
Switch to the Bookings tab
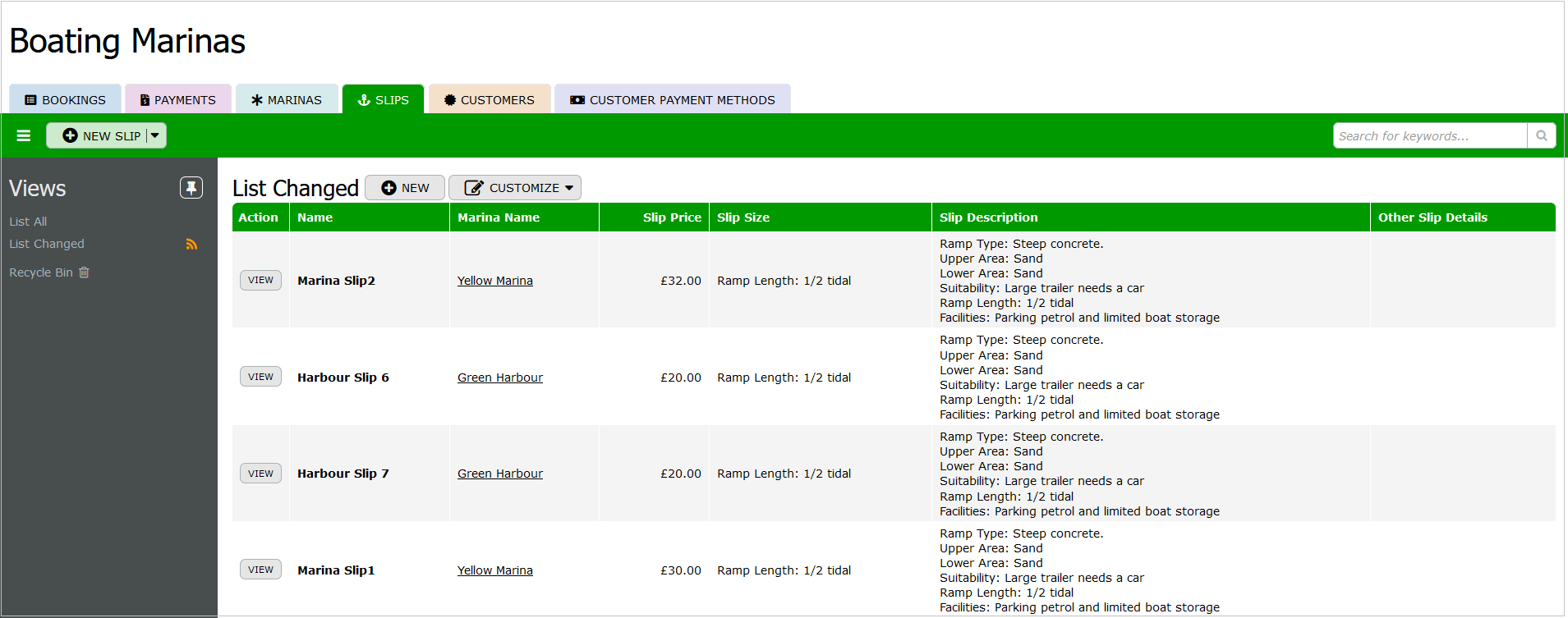[x=66, y=100]
